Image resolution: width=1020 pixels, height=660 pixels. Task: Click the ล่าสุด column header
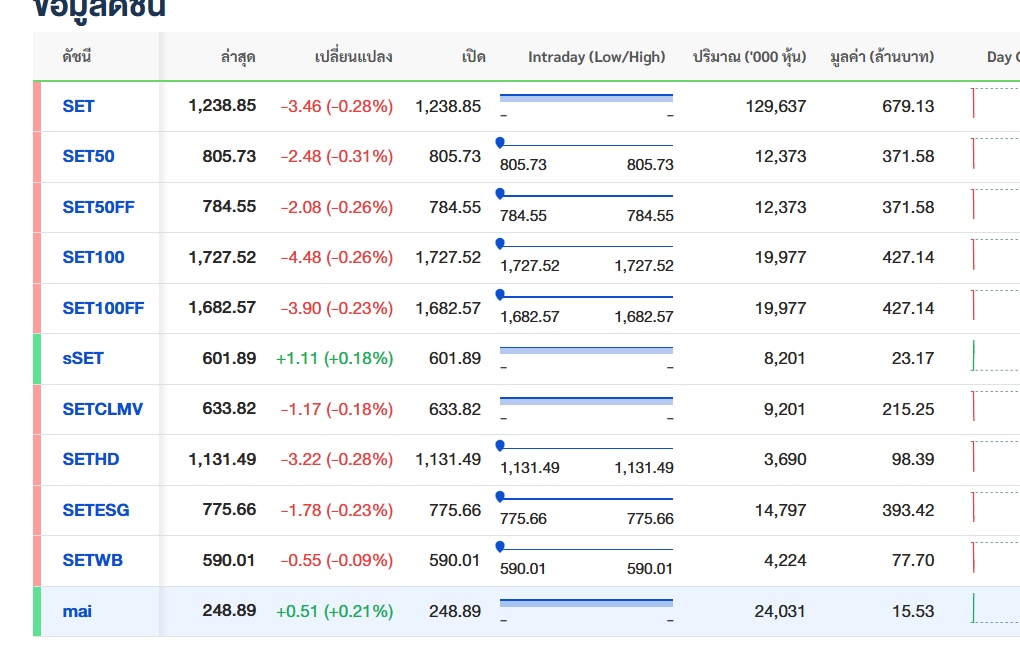238,57
